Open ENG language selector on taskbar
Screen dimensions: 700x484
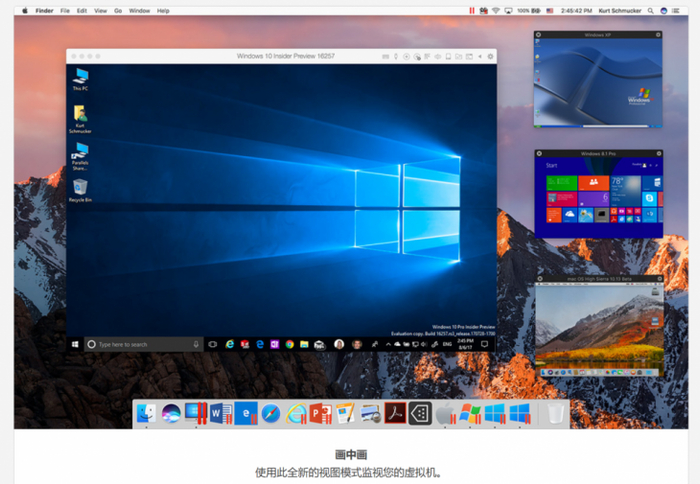[x=447, y=344]
